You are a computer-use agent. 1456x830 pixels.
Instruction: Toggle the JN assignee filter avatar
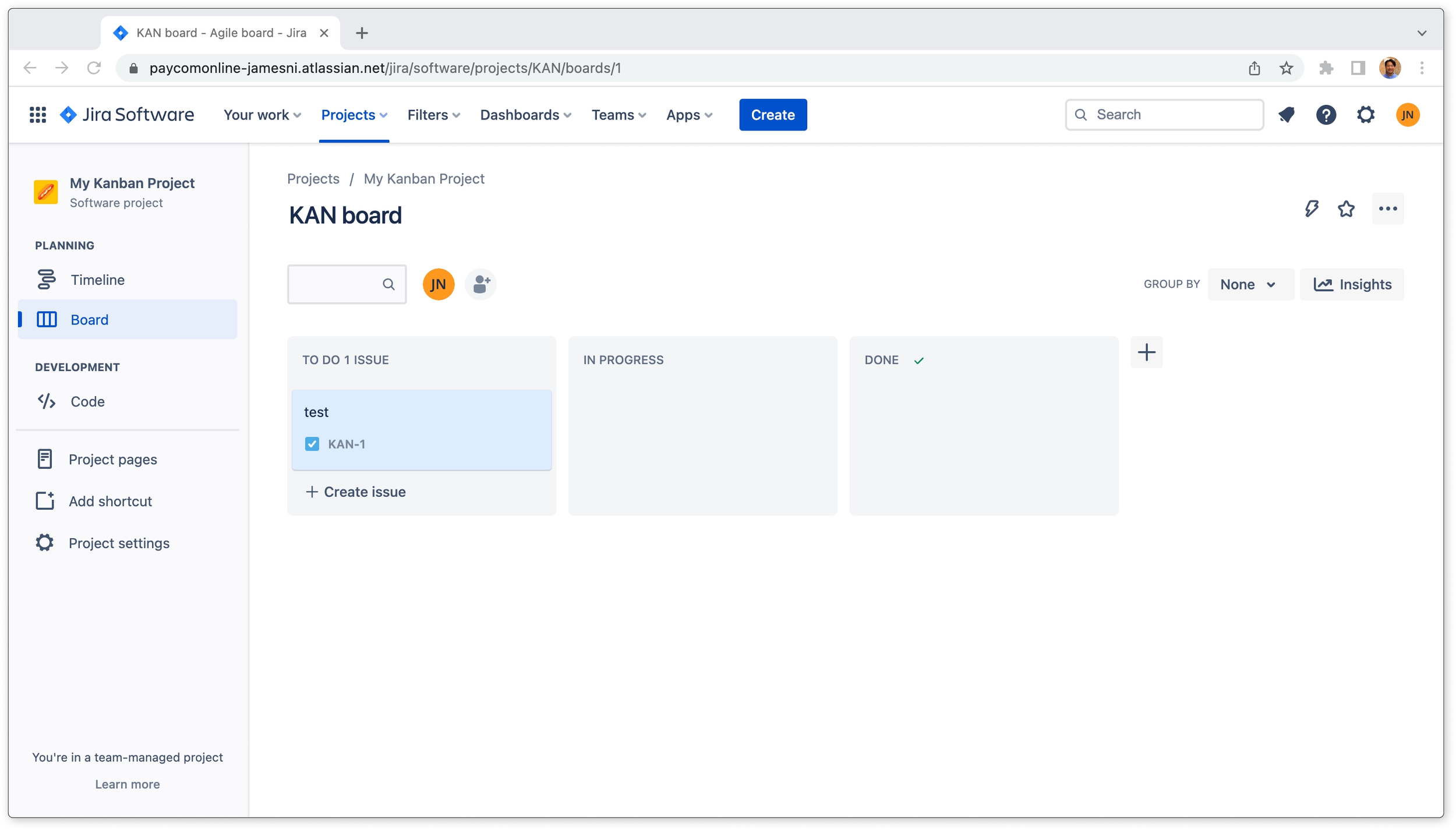[x=439, y=284]
